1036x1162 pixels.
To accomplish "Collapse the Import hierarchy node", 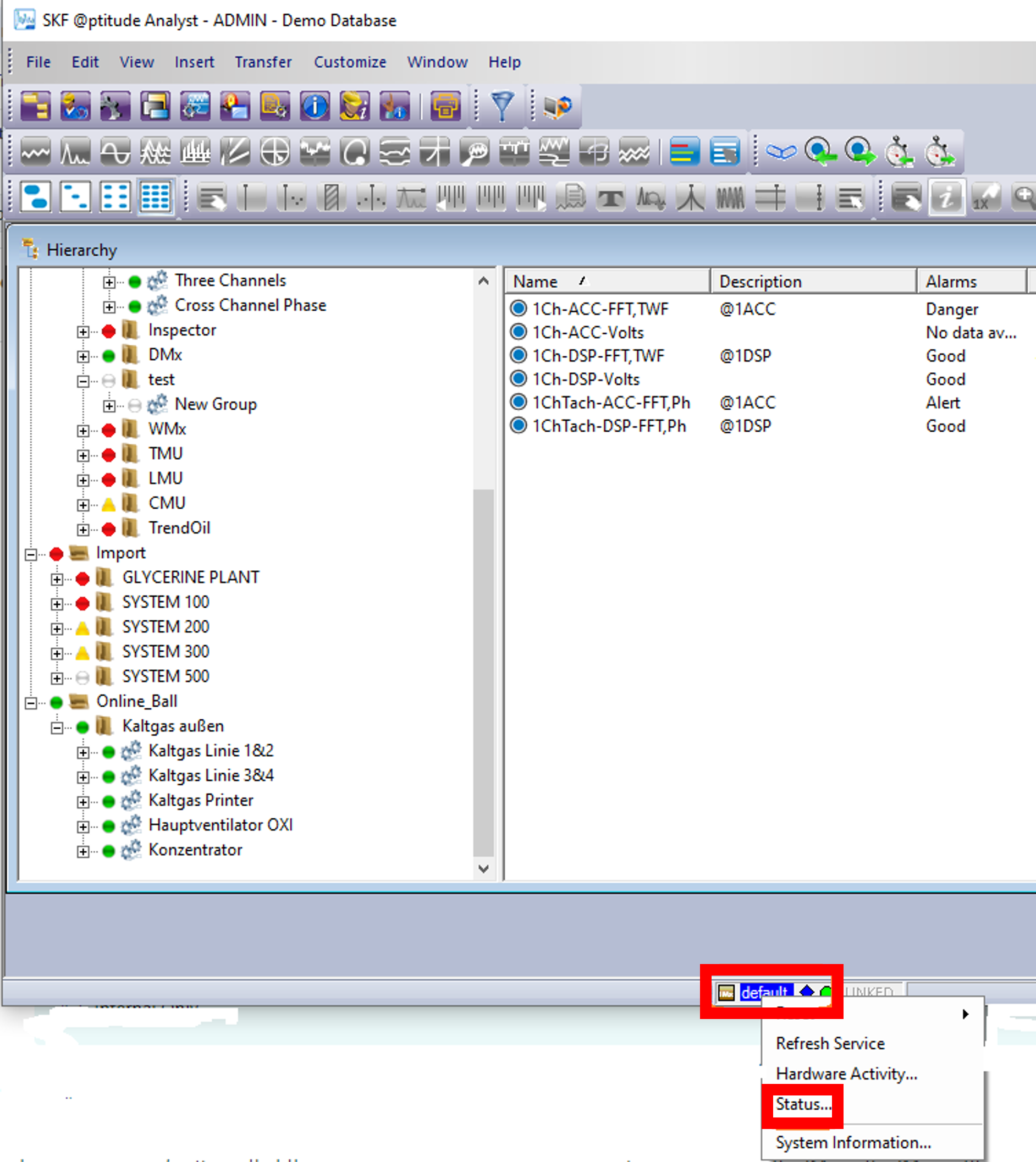I will pyautogui.click(x=31, y=554).
